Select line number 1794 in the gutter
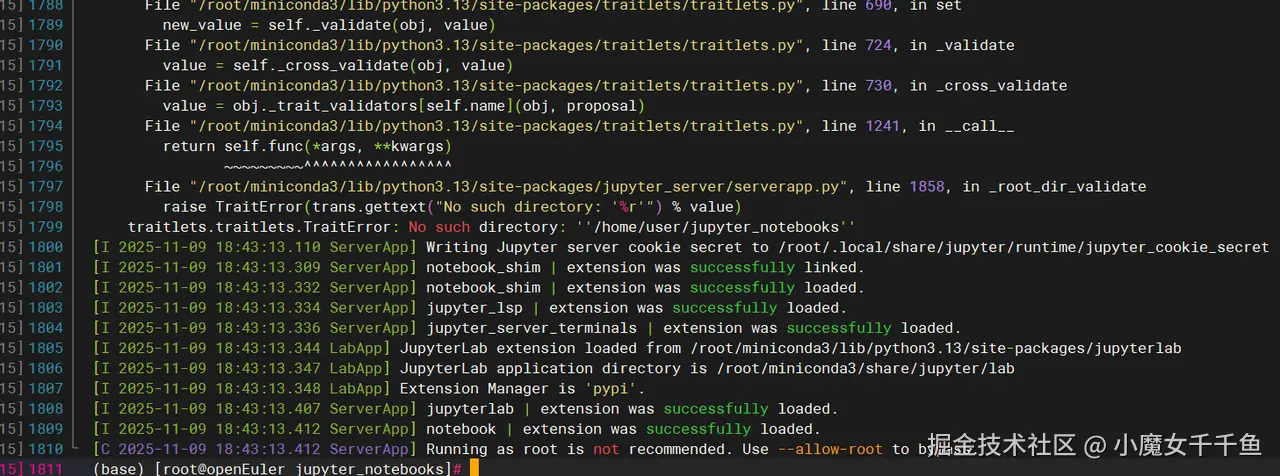The image size is (1280, 476). pos(45,126)
